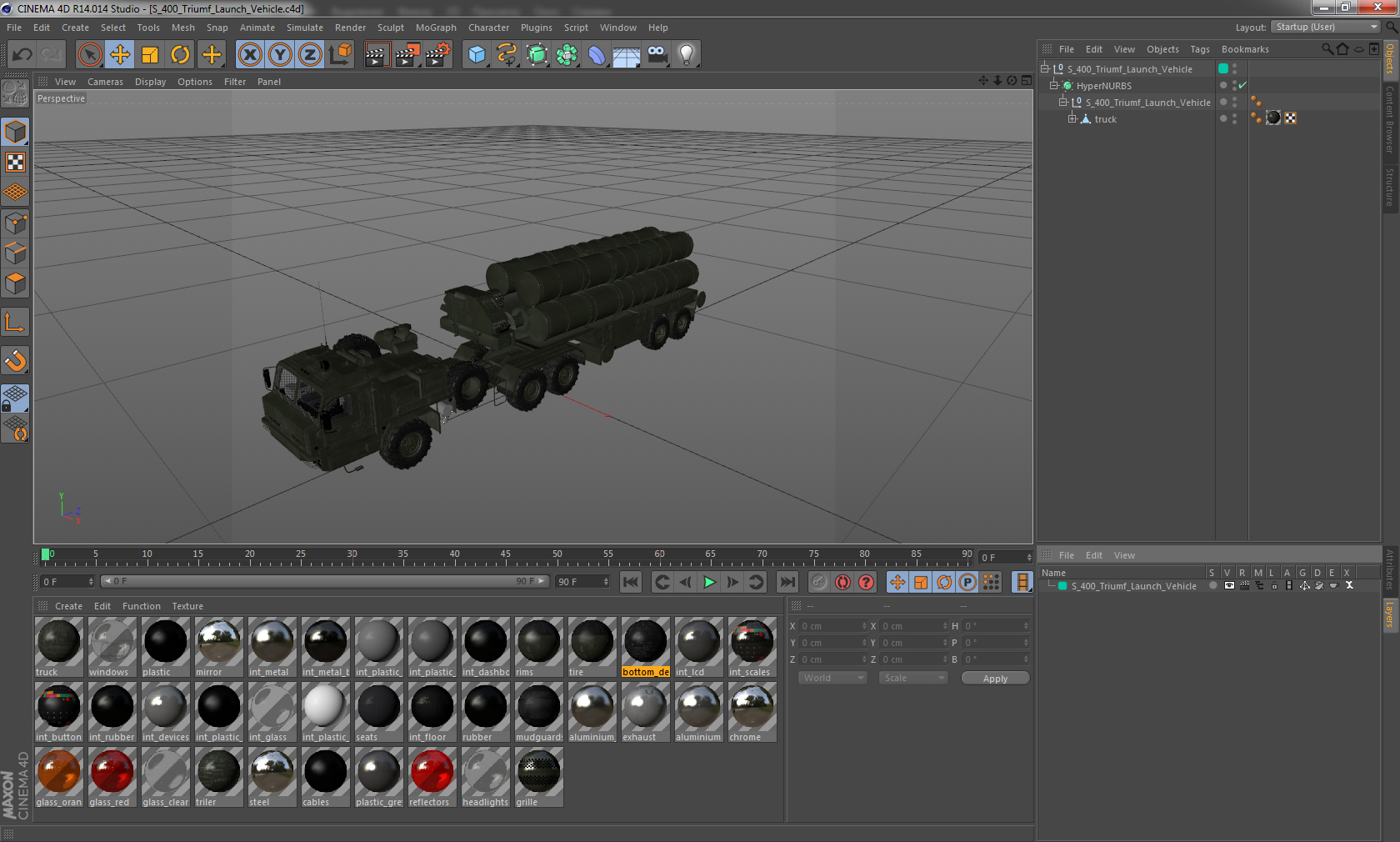Open the viewport Cameras menu
Screen dimensions: 1400x842
point(105,82)
